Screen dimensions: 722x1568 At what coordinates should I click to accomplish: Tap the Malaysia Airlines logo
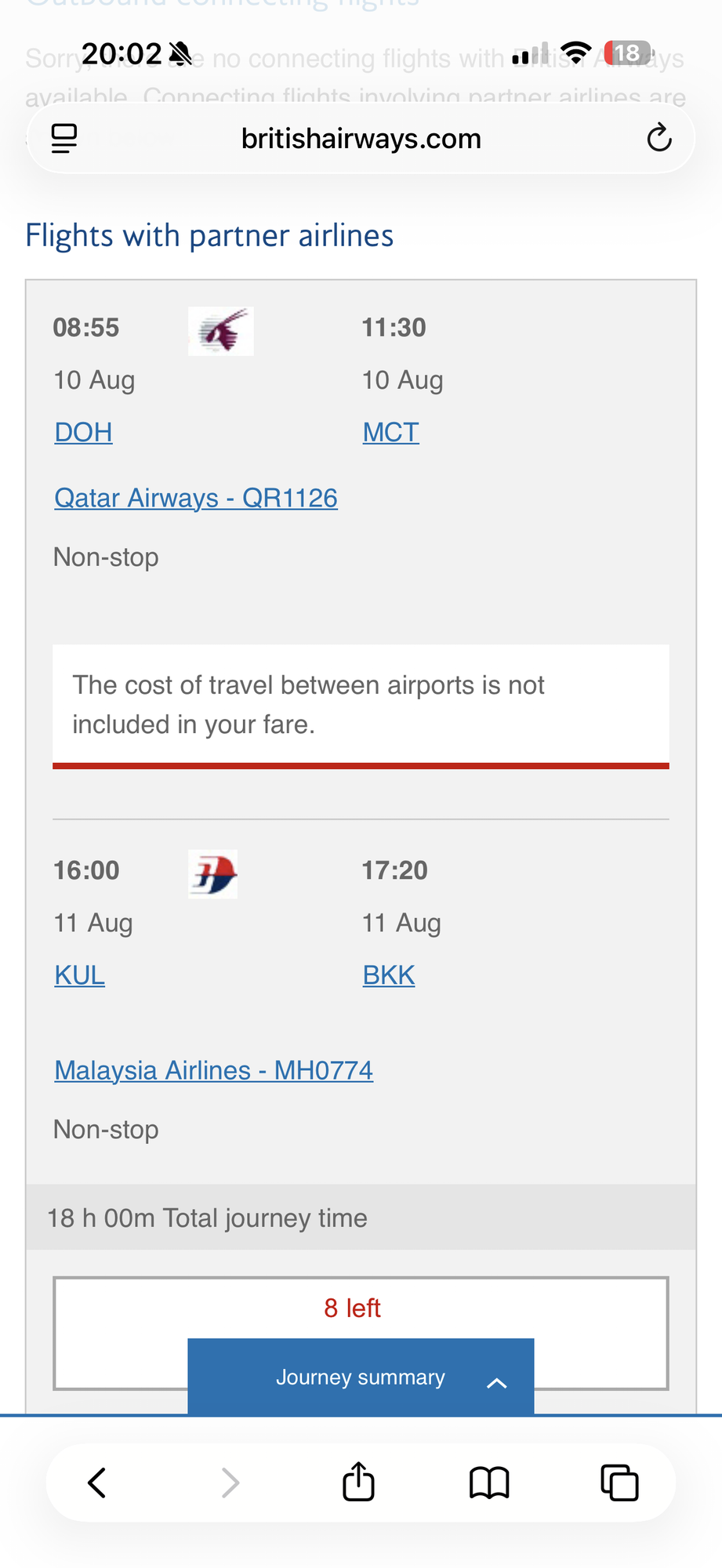tap(213, 874)
